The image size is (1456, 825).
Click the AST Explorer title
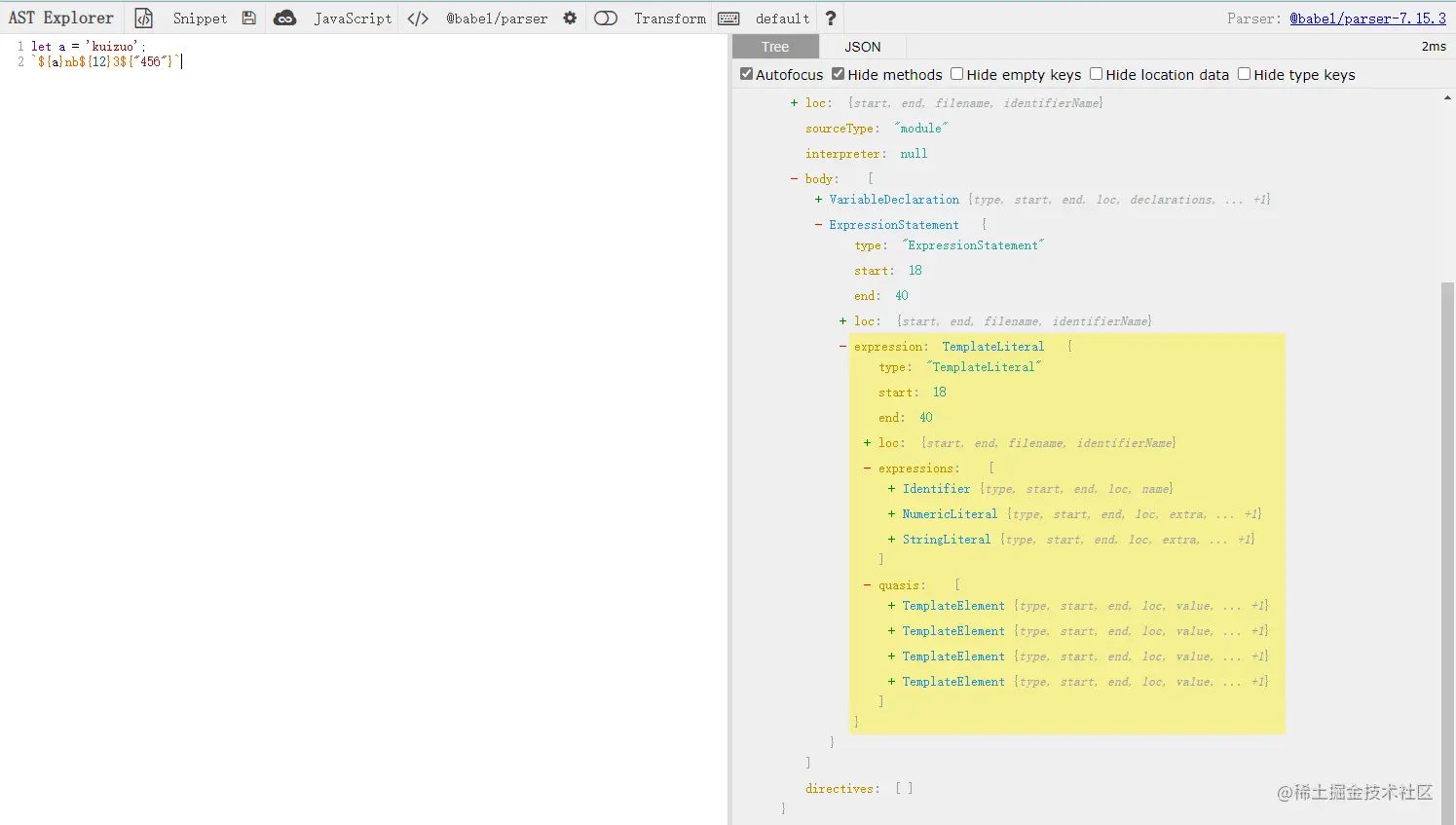[60, 18]
